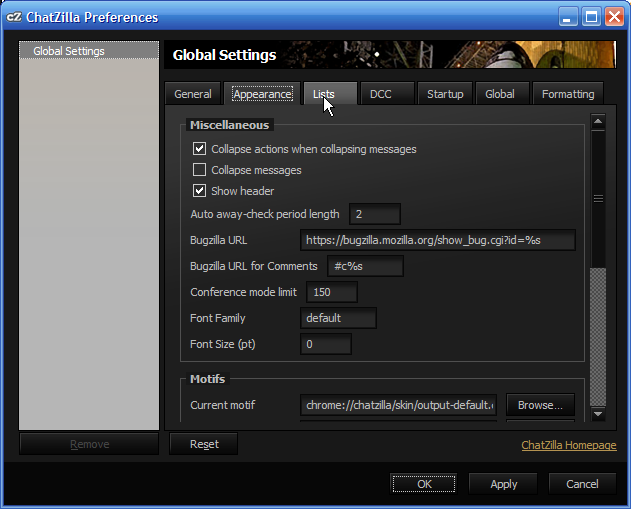
Task: Open the ChatZilla Homepage link
Action: pos(569,445)
